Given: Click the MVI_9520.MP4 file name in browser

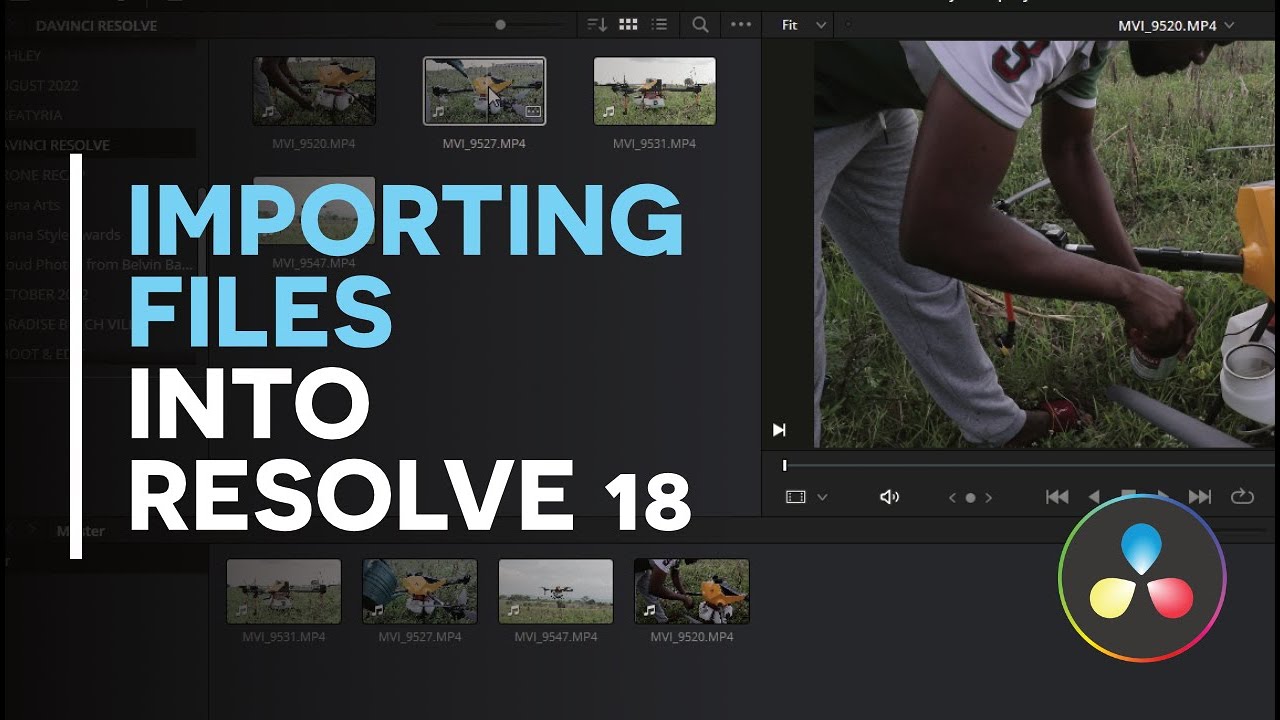Looking at the screenshot, I should [x=314, y=144].
